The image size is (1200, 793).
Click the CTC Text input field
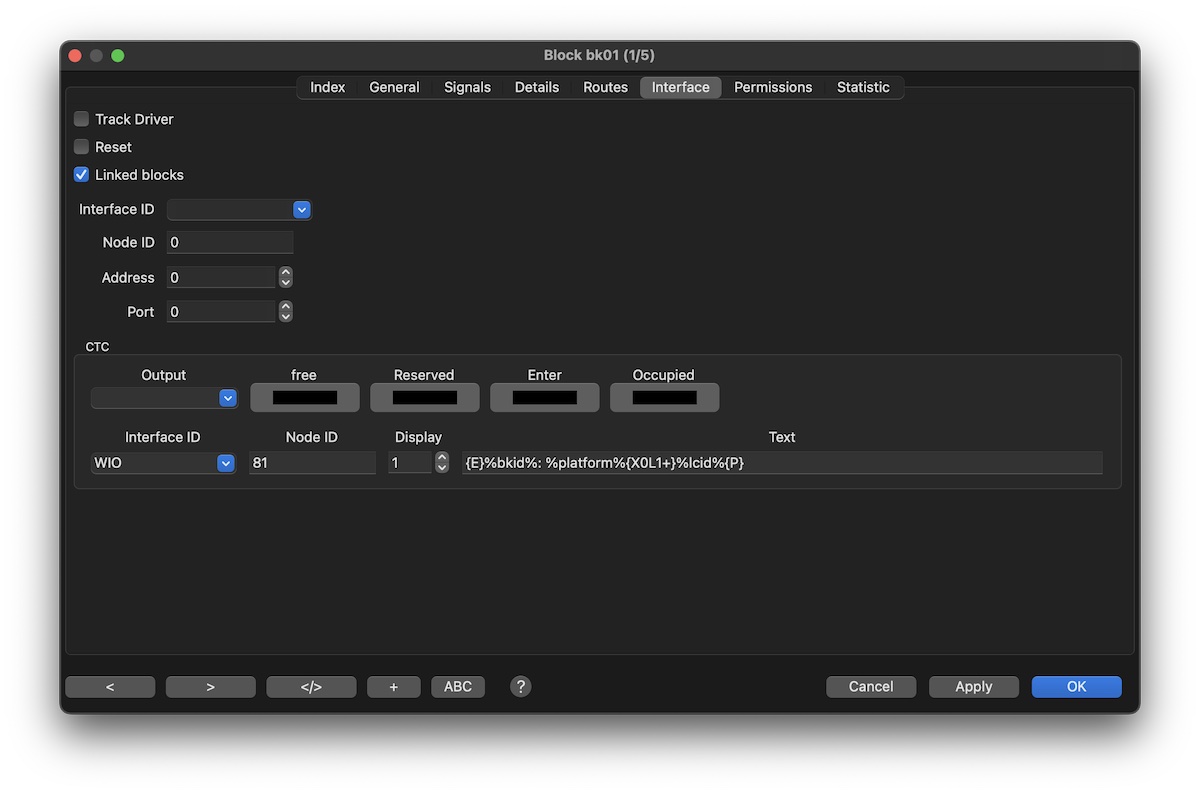coord(781,463)
